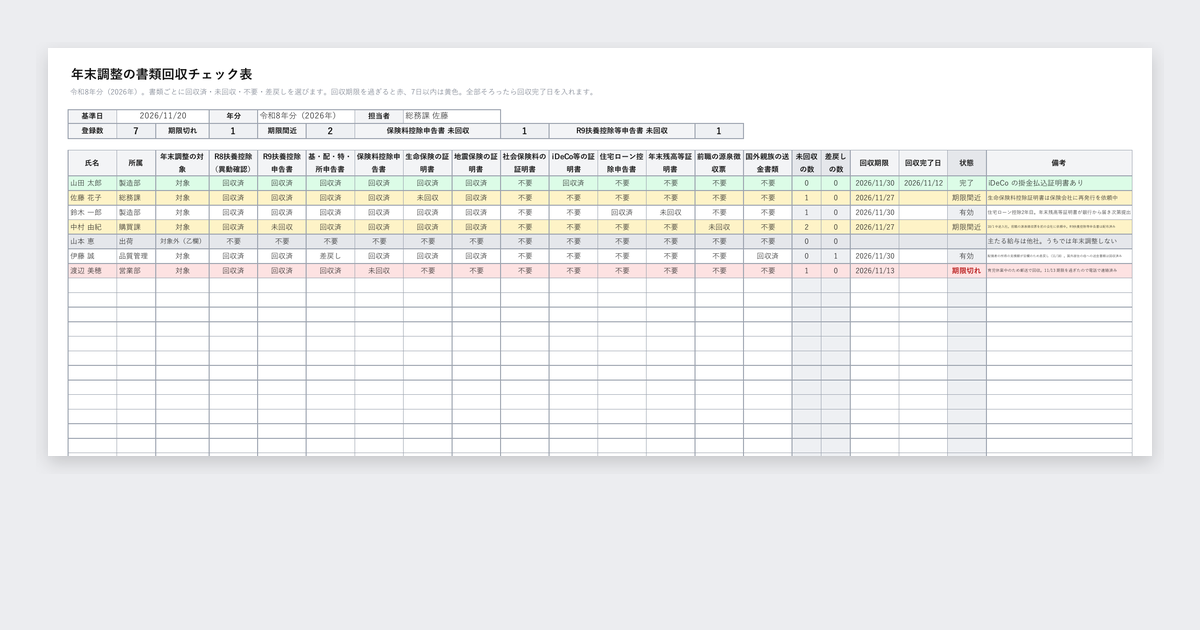Viewport: 1200px width, 630px height.
Task: Click the name cell 渡辺 美穂
Action: click(92, 270)
